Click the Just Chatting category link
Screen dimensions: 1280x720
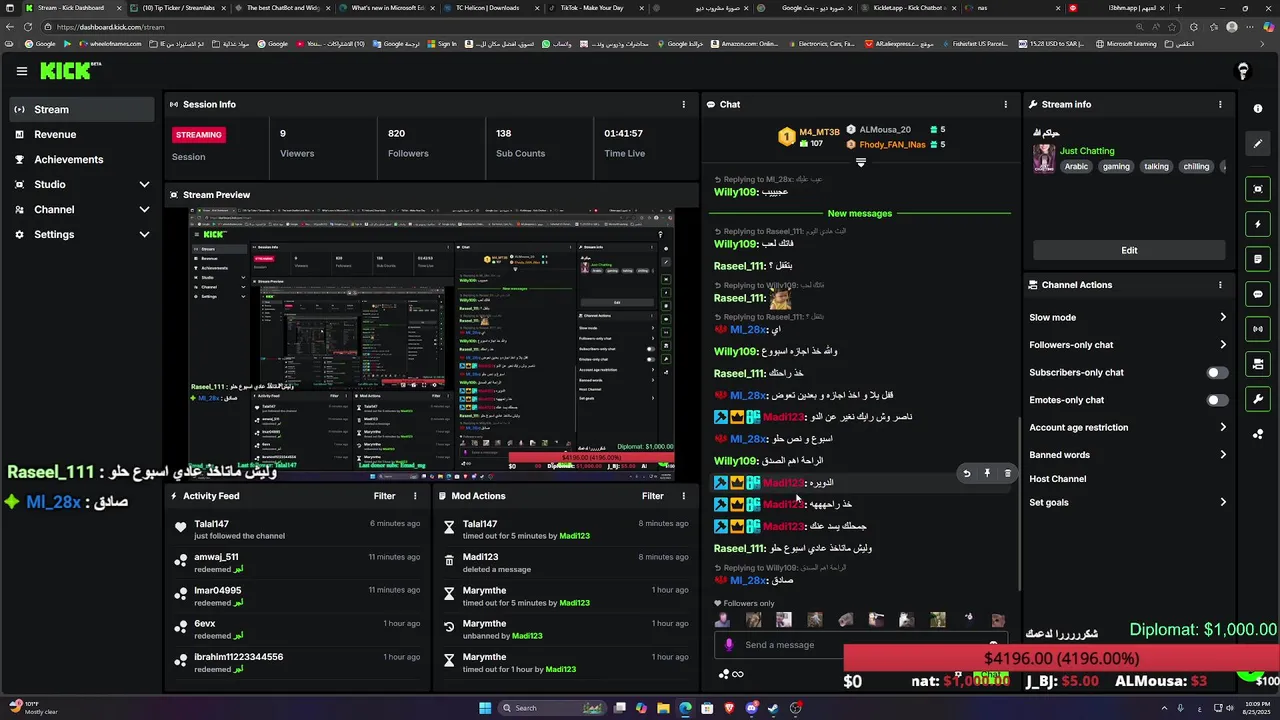click(1087, 151)
